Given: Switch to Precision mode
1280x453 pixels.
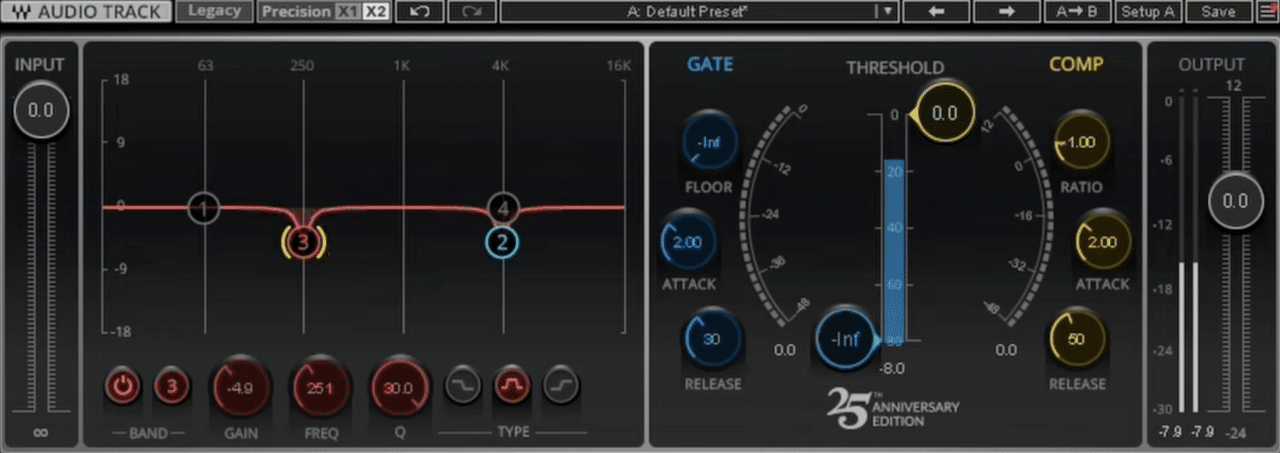Looking at the screenshot, I should (296, 11).
